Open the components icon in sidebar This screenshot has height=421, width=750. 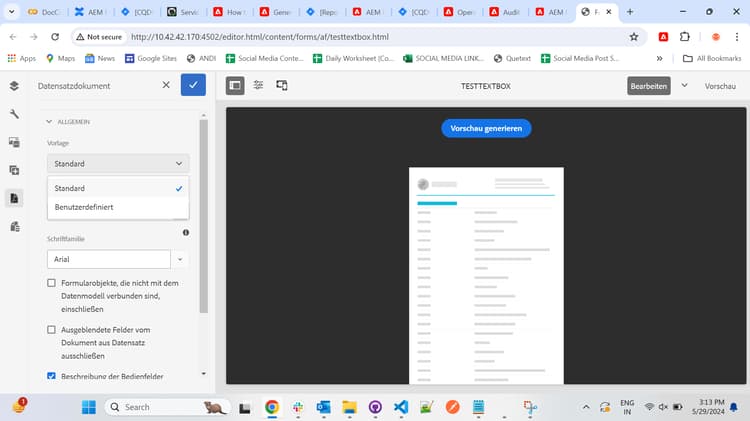tap(14, 170)
